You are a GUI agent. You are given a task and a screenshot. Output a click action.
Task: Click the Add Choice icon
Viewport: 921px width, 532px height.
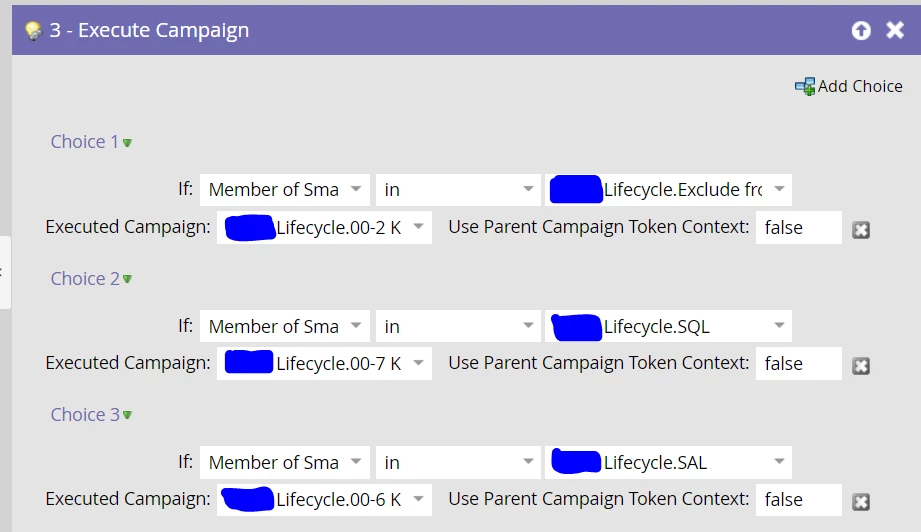click(x=804, y=87)
